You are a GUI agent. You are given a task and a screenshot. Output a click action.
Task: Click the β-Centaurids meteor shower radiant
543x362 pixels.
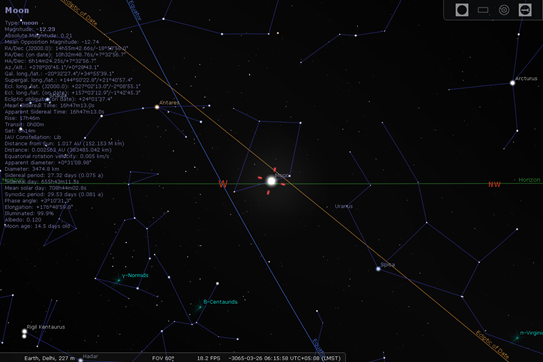[200, 307]
